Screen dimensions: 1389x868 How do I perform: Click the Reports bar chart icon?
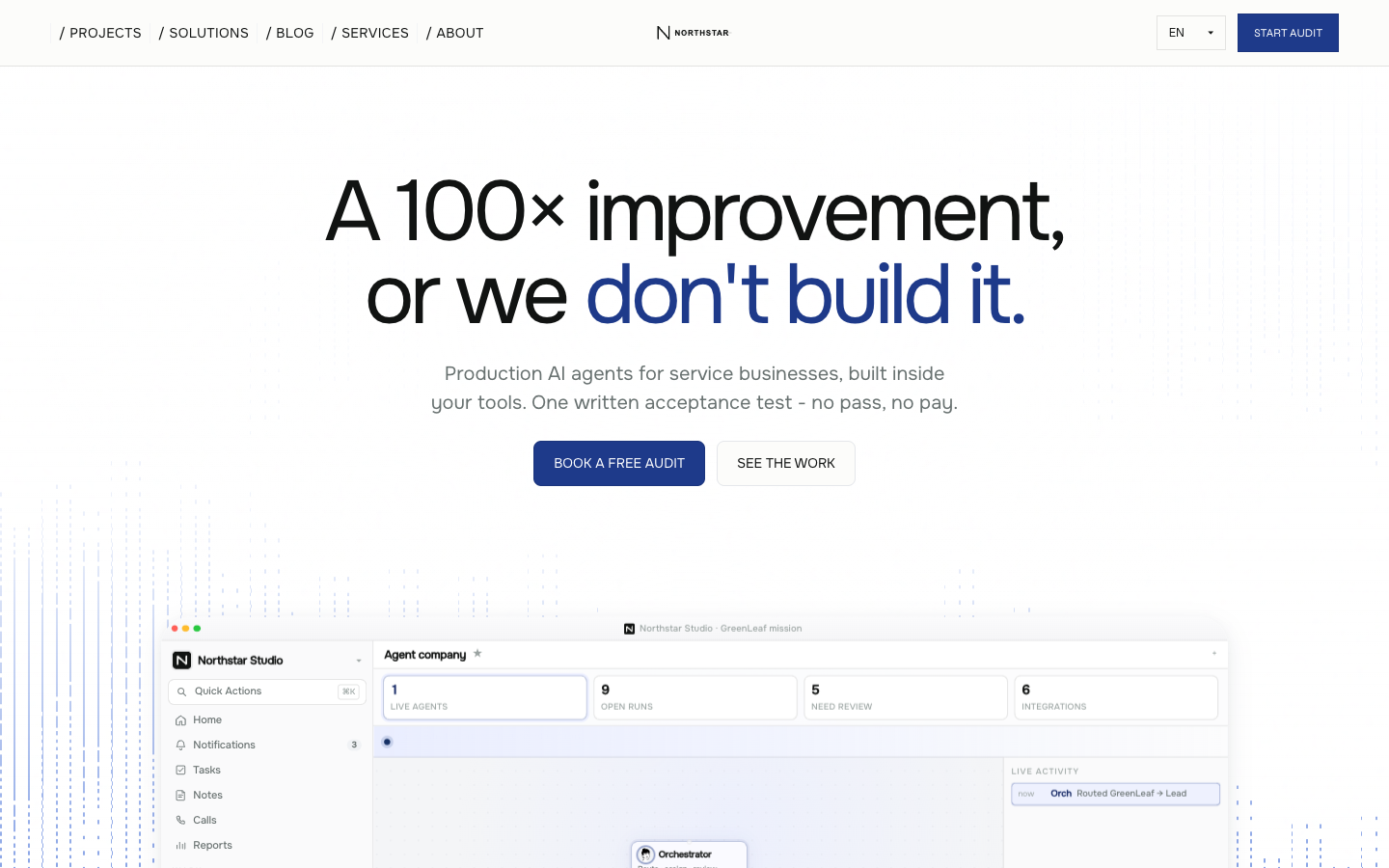pyautogui.click(x=180, y=846)
